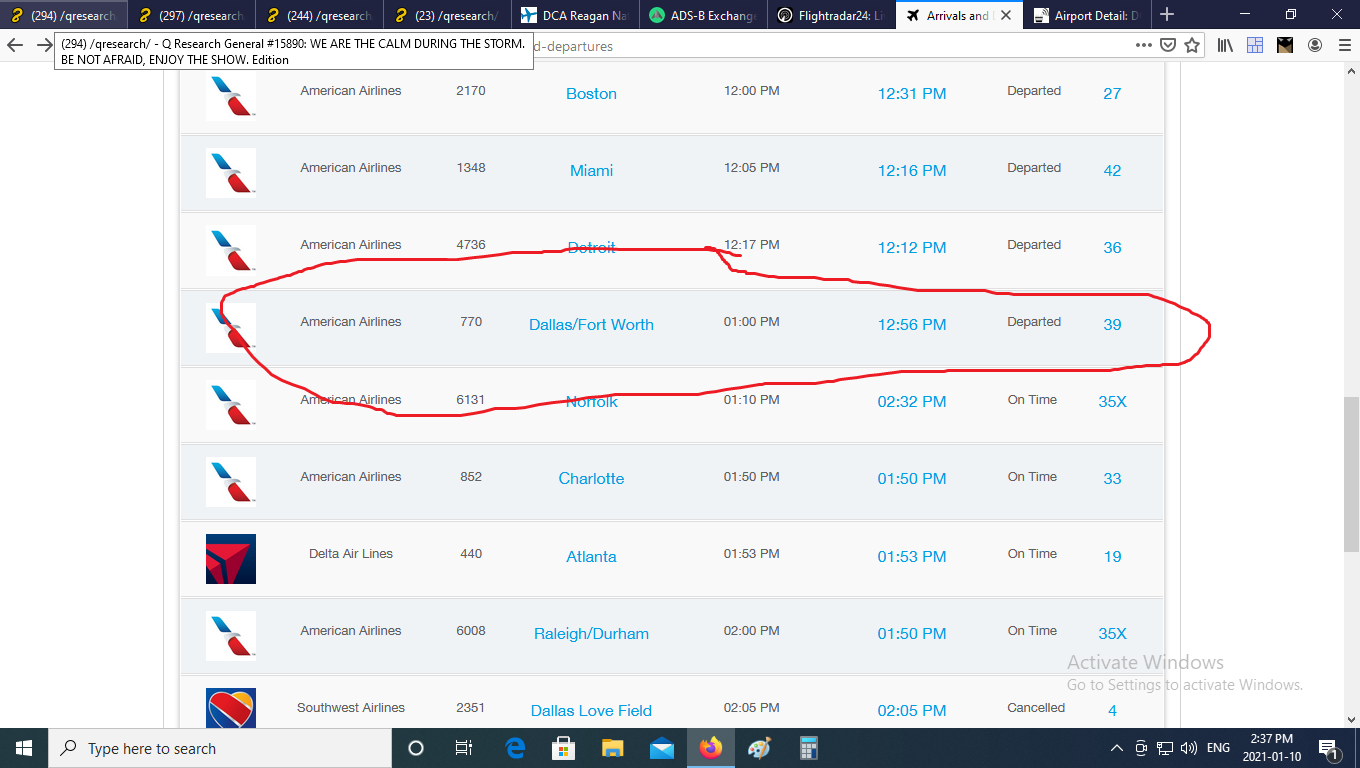
Task: Click Delta Air Lines logo for flight 440
Action: tap(231, 559)
